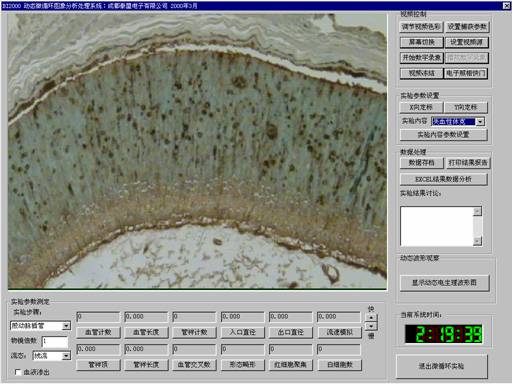Click the 调节视频色彩 button
512x384 pixels.
click(x=421, y=27)
